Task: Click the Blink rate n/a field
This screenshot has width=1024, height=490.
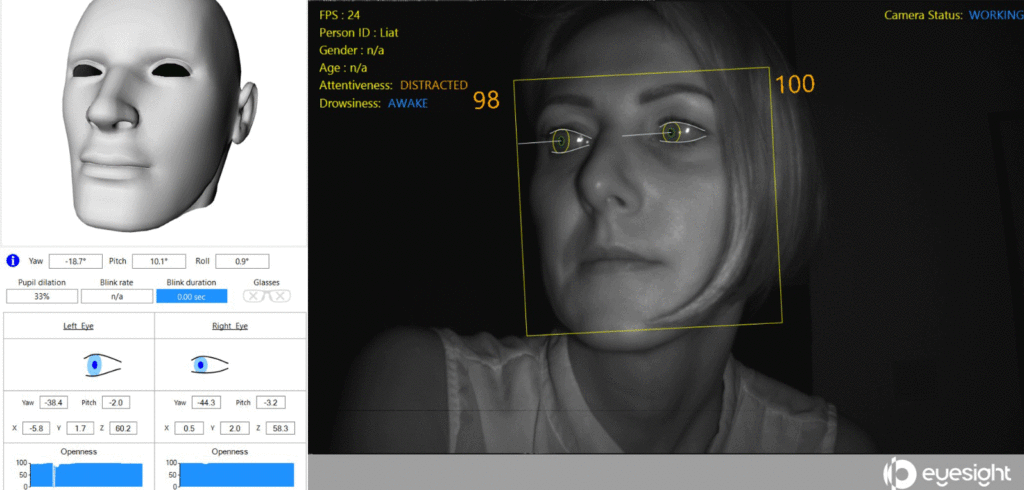Action: 116,296
